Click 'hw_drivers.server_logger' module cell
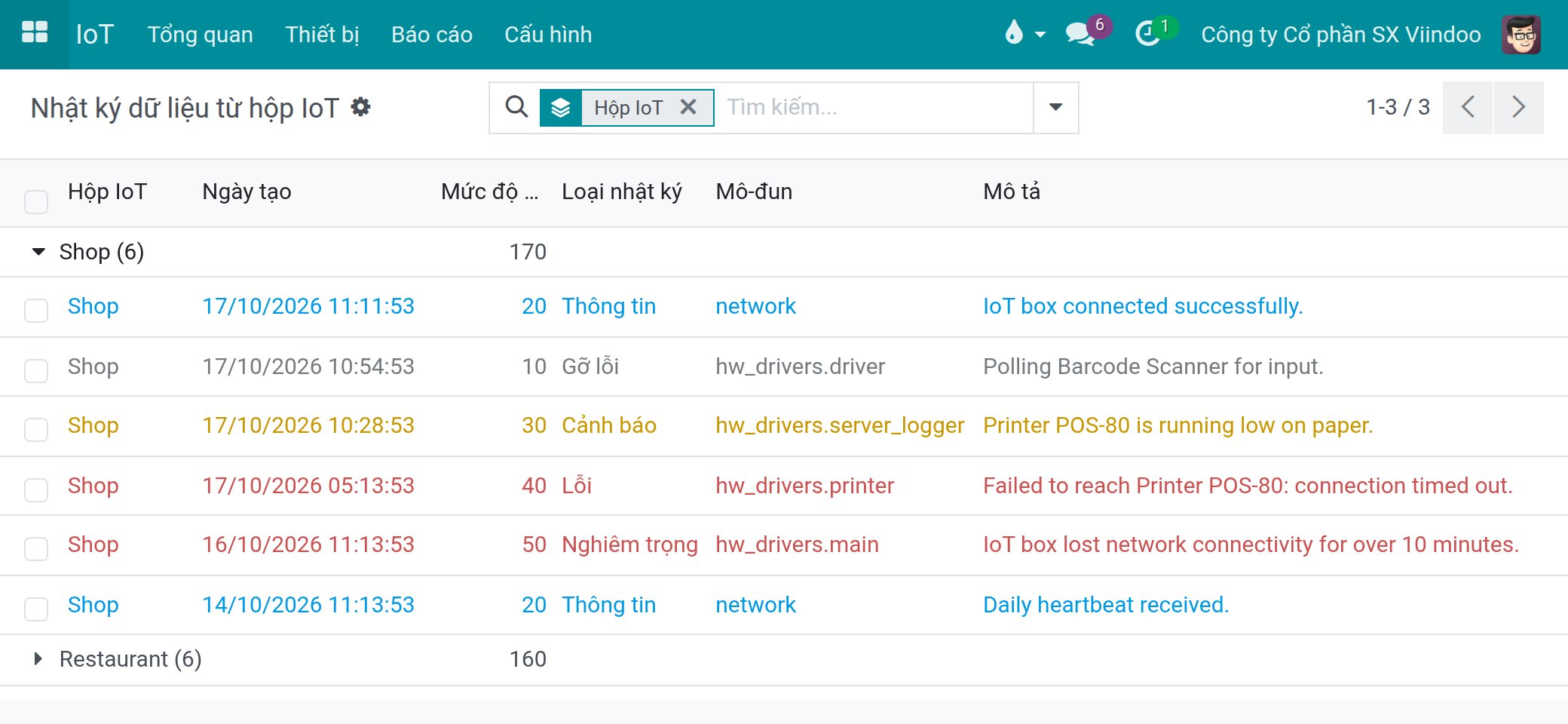This screenshot has width=1568, height=724. 840,425
